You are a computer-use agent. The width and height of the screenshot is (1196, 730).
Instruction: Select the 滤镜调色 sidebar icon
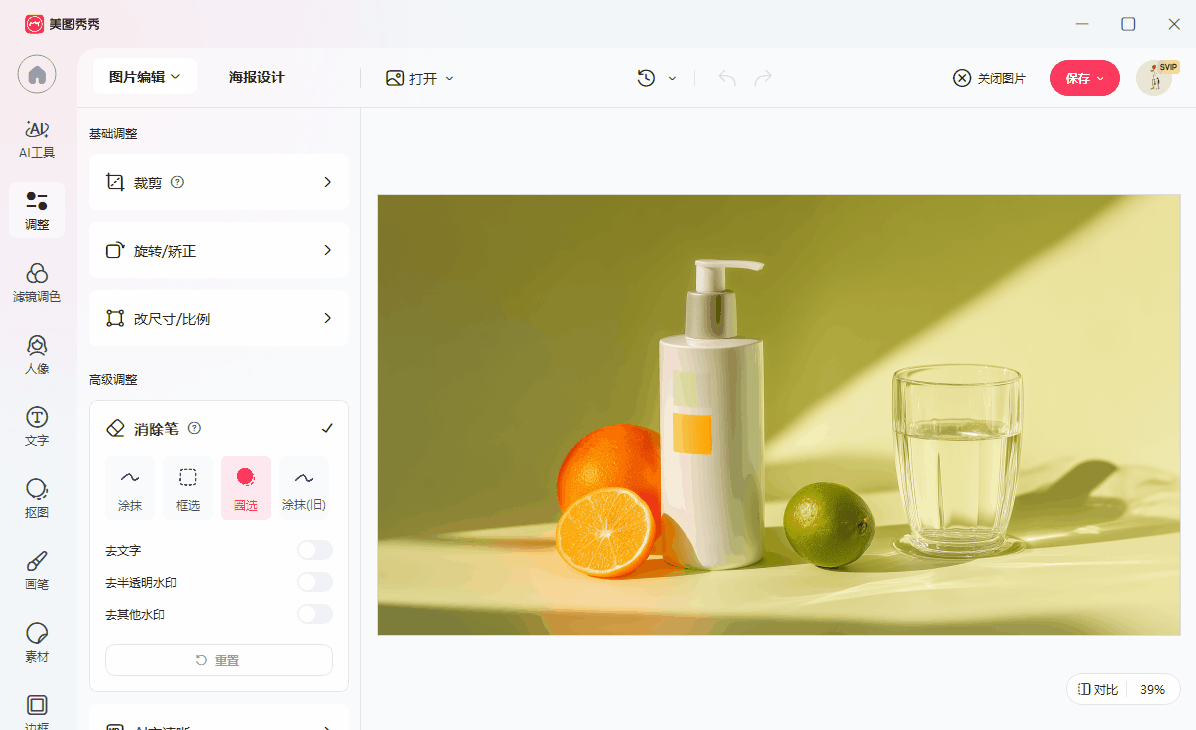[37, 283]
